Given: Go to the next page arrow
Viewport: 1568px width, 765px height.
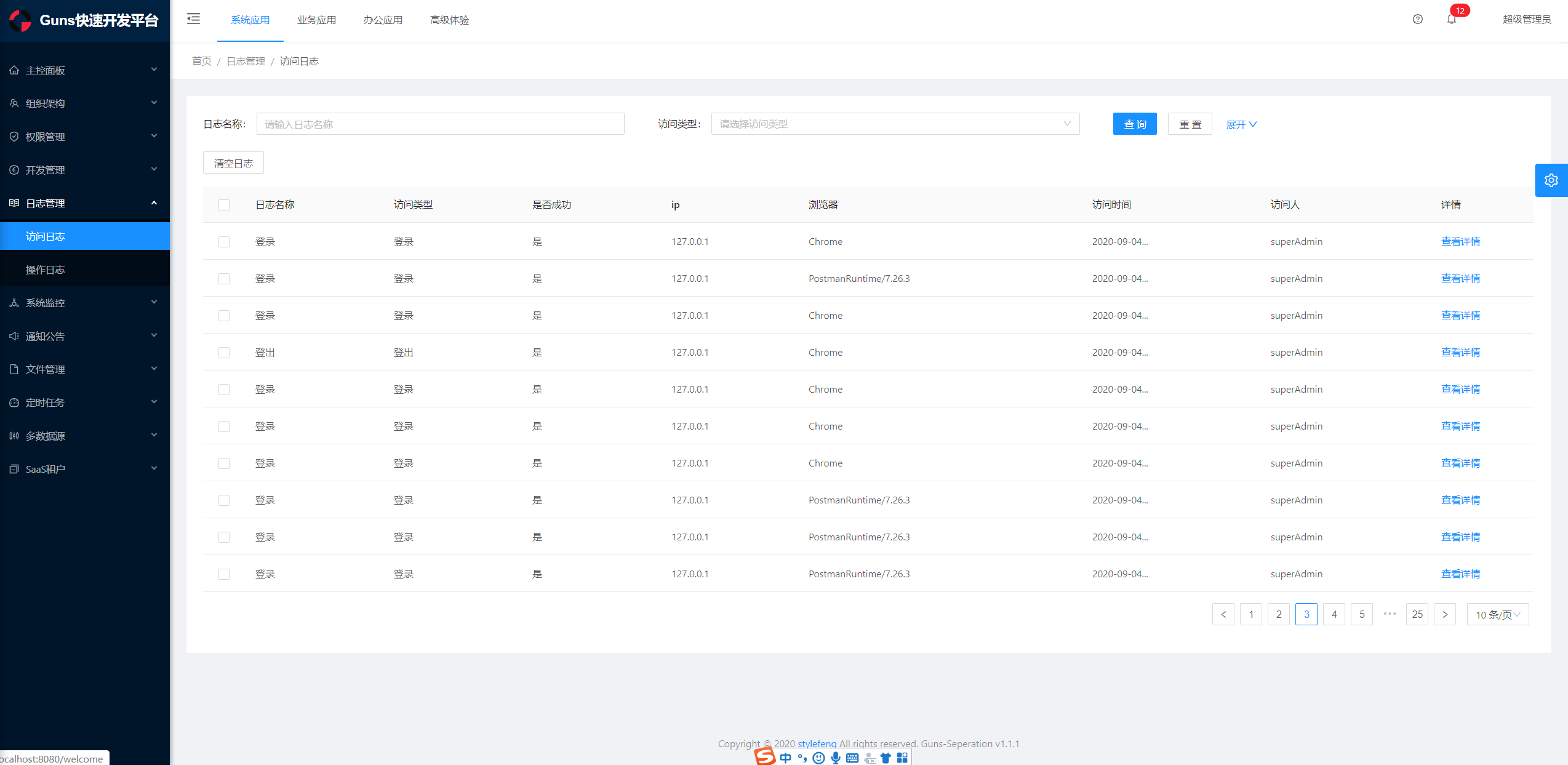Looking at the screenshot, I should 1444,614.
